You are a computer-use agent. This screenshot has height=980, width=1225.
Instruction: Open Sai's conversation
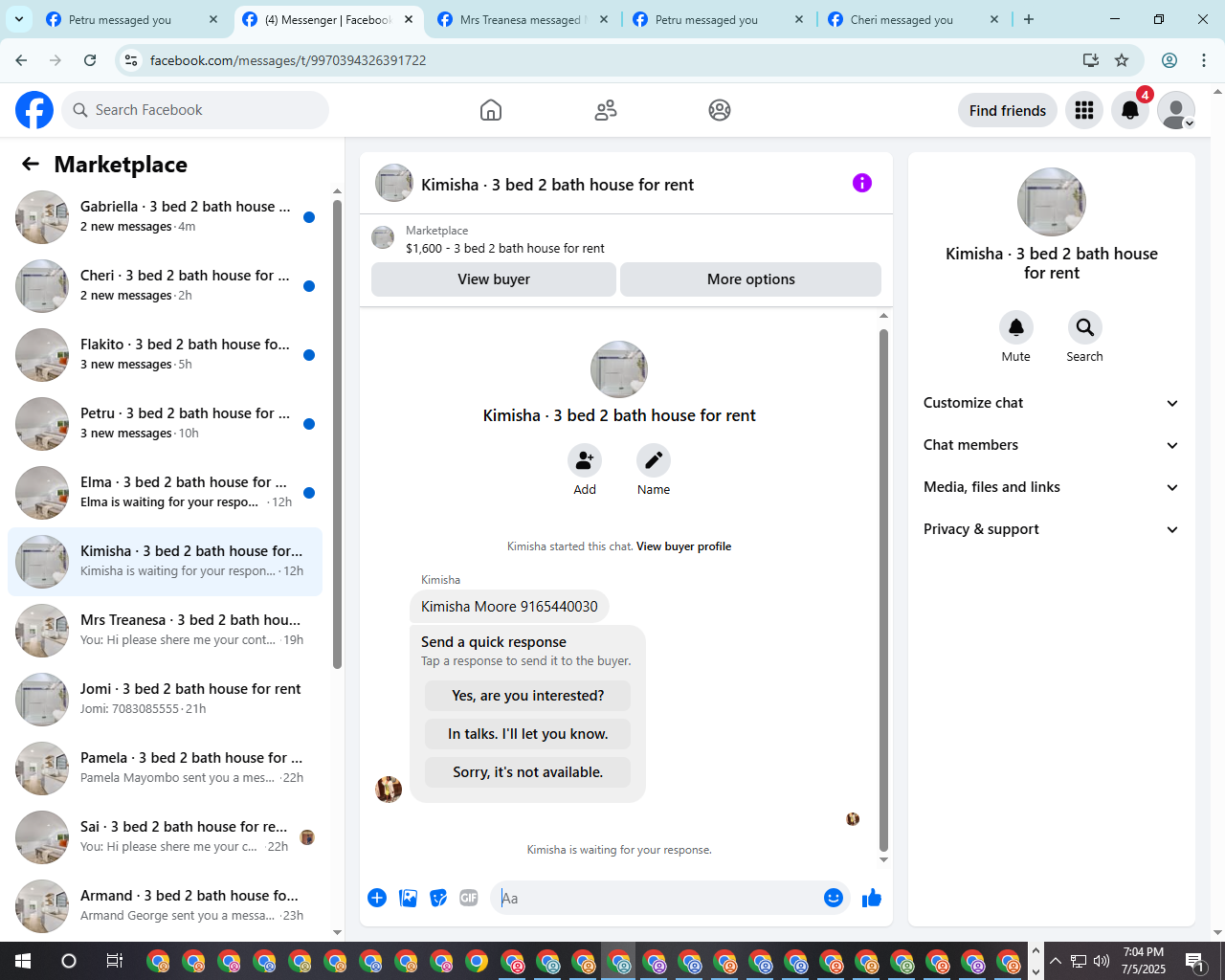(166, 837)
